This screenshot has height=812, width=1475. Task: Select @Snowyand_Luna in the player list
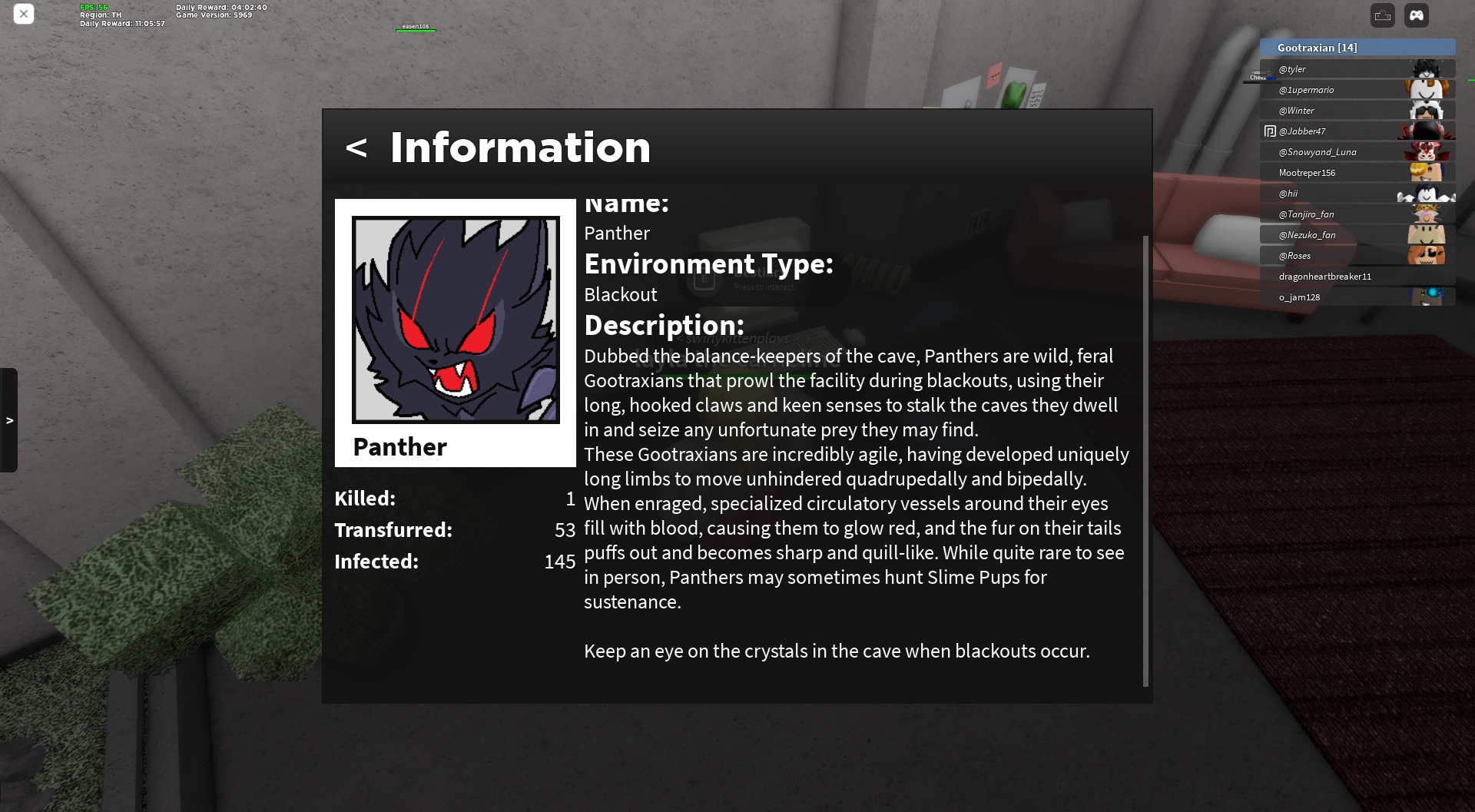(1357, 152)
